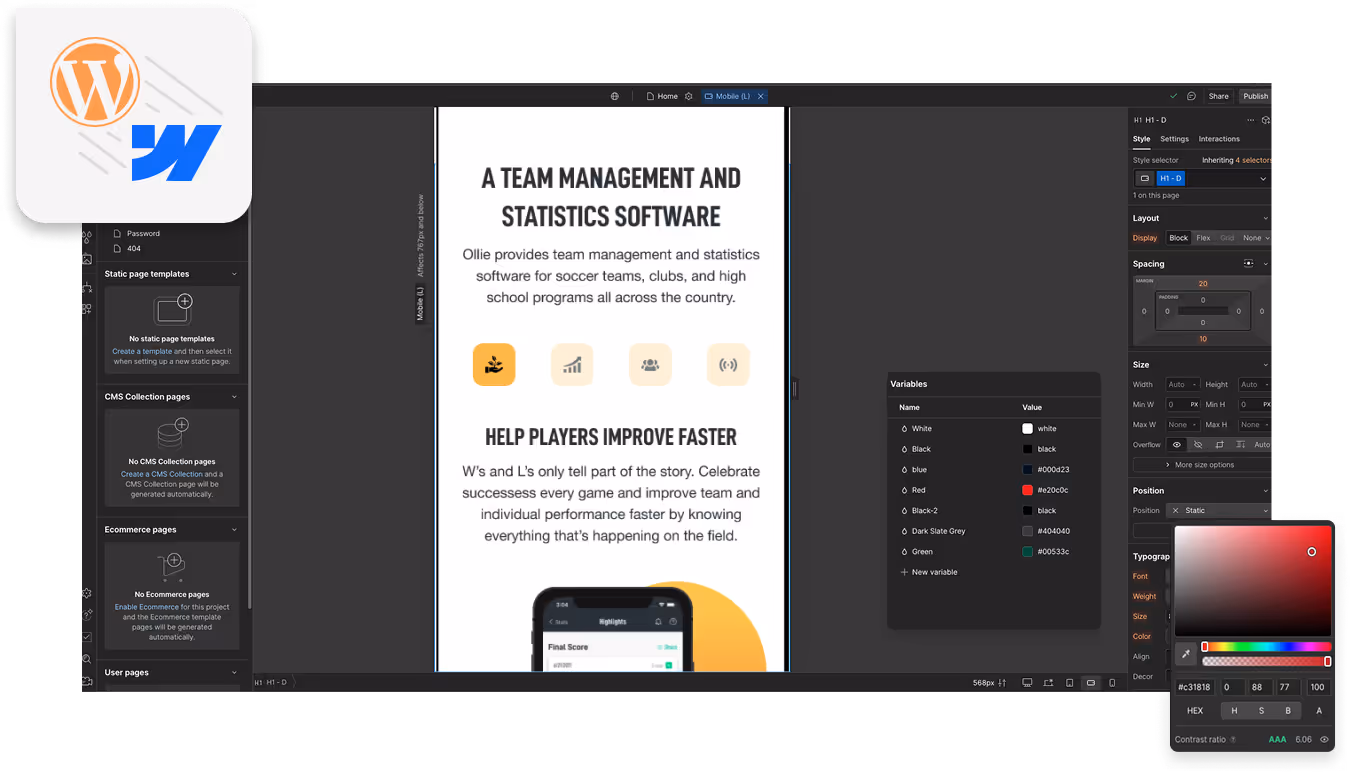Click the Create a template link
The width and height of the screenshot is (1352, 776).
142,352
